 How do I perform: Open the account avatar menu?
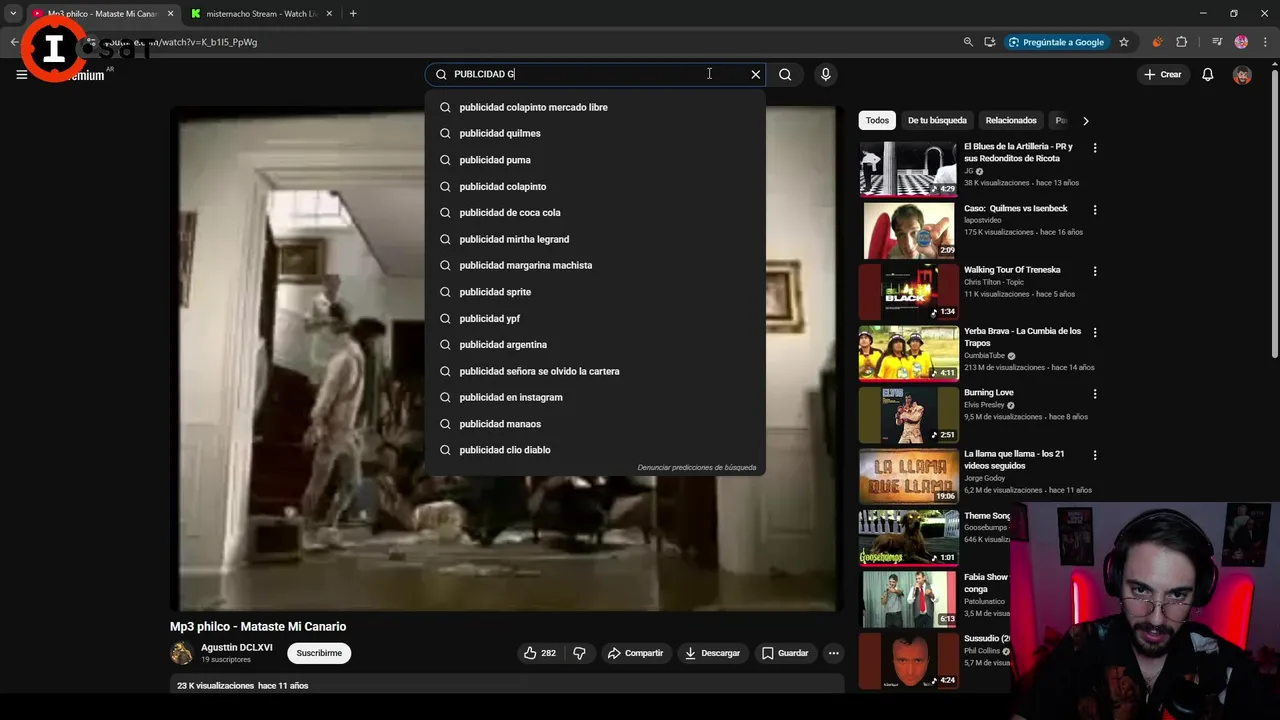1242,75
